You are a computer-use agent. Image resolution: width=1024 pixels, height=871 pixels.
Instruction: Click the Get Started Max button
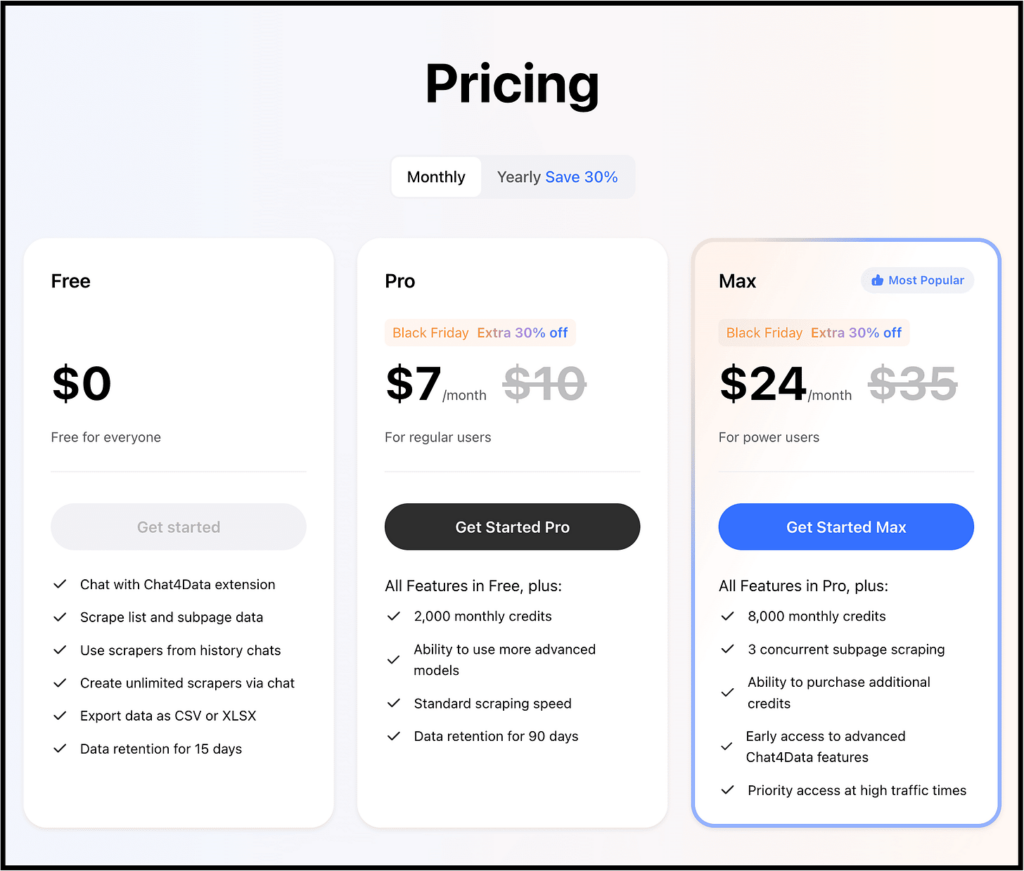click(845, 527)
